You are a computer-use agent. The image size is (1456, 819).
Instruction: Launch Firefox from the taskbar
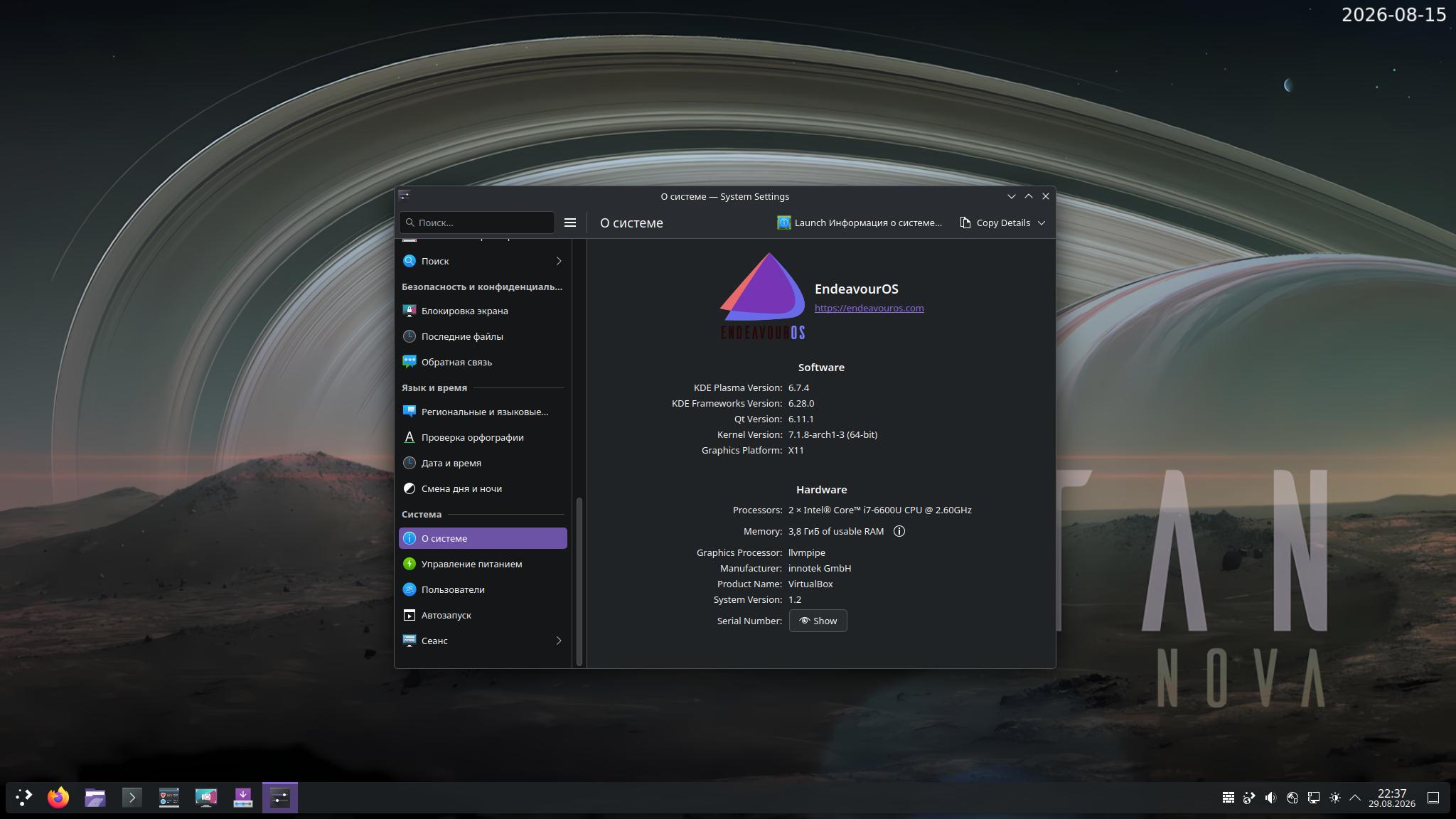click(58, 798)
